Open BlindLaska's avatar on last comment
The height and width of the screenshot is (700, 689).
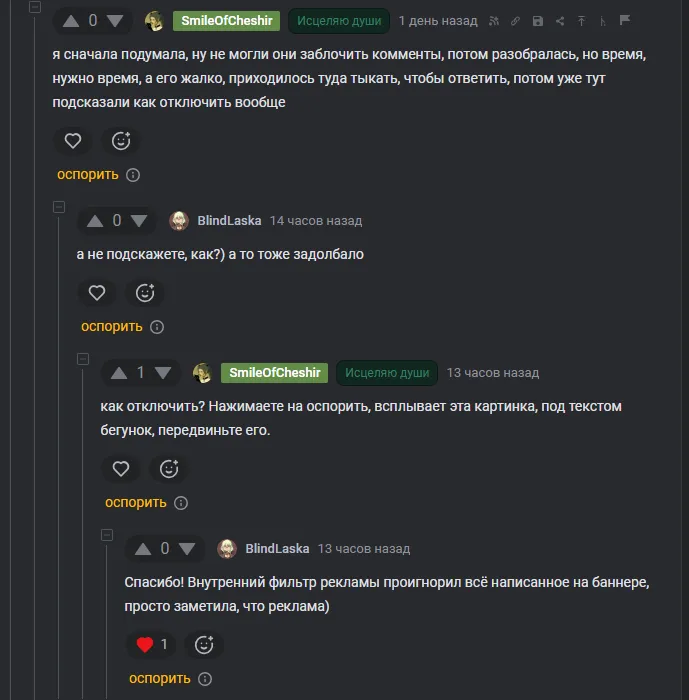point(227,549)
